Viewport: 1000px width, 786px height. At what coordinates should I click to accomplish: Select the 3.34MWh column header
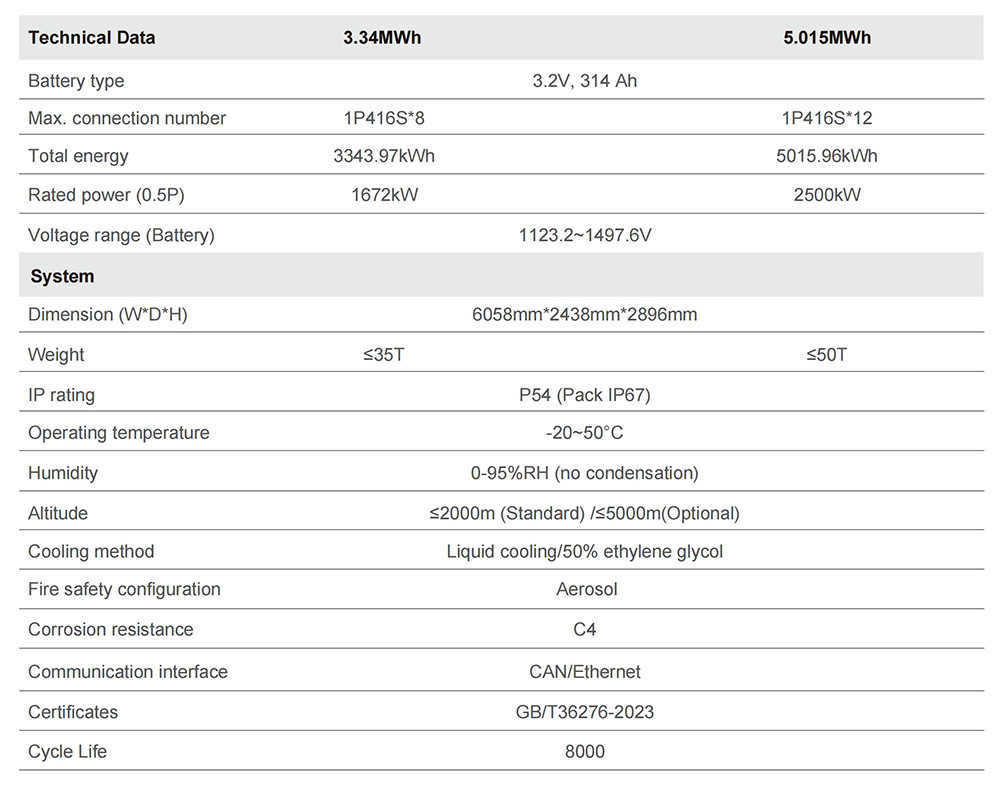click(382, 38)
